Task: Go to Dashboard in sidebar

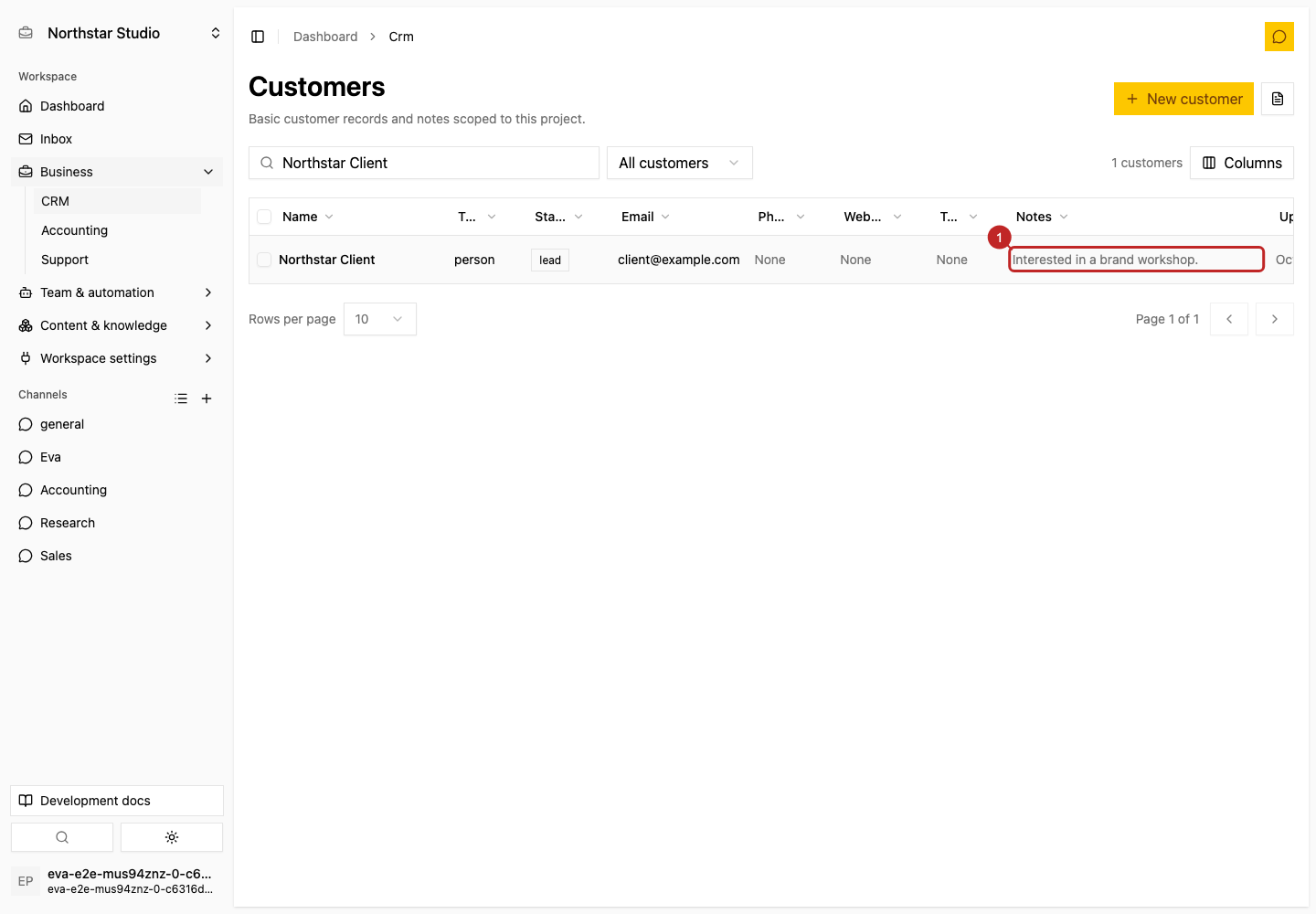Action: click(x=117, y=106)
